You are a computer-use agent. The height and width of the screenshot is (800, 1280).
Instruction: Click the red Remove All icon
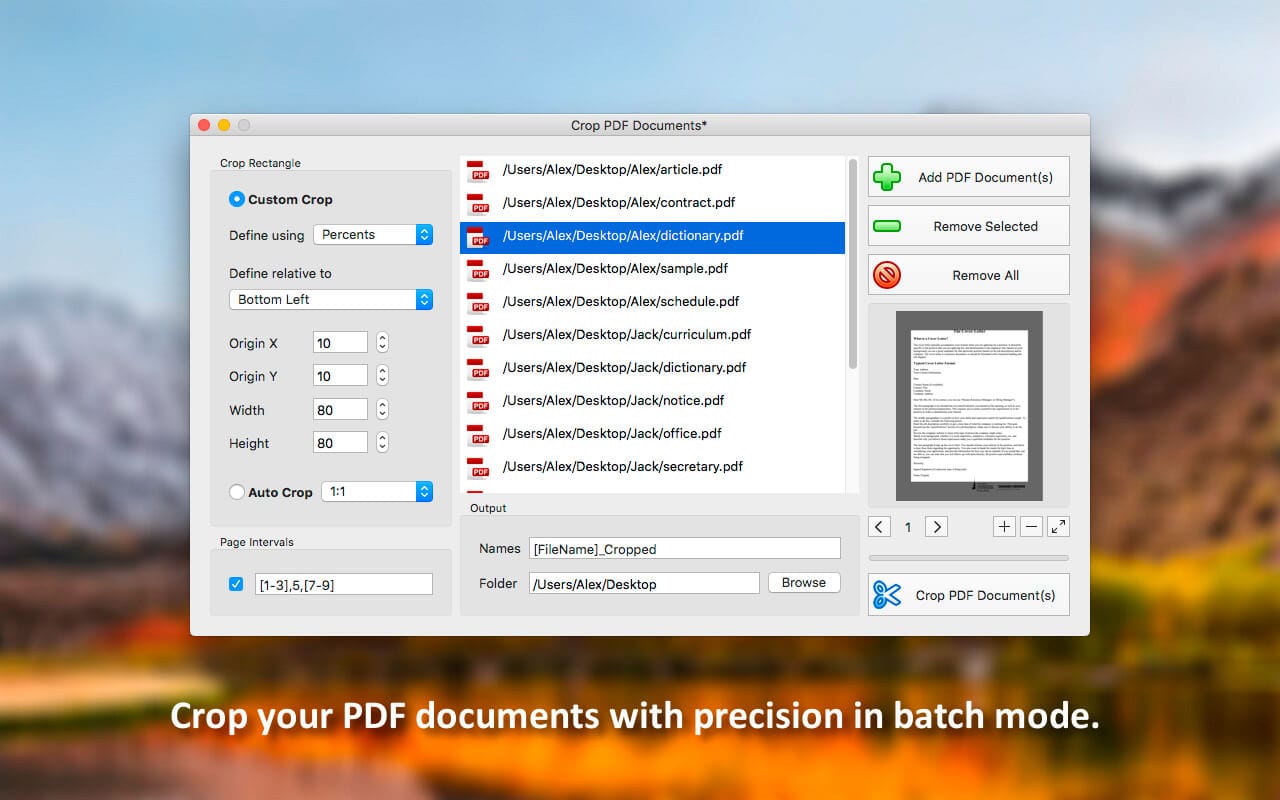(x=887, y=275)
